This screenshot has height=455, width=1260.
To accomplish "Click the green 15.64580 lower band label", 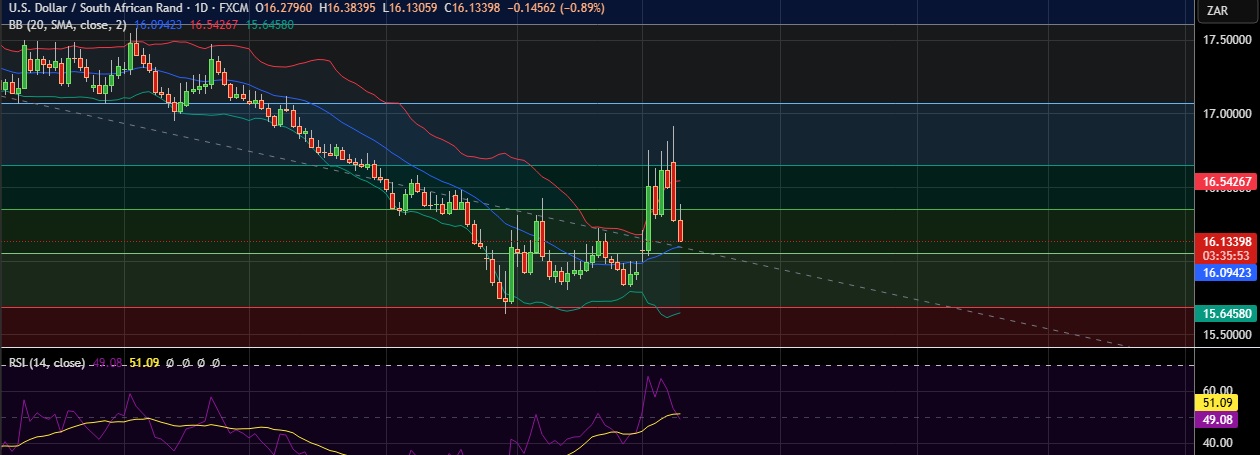I will (x=1225, y=314).
